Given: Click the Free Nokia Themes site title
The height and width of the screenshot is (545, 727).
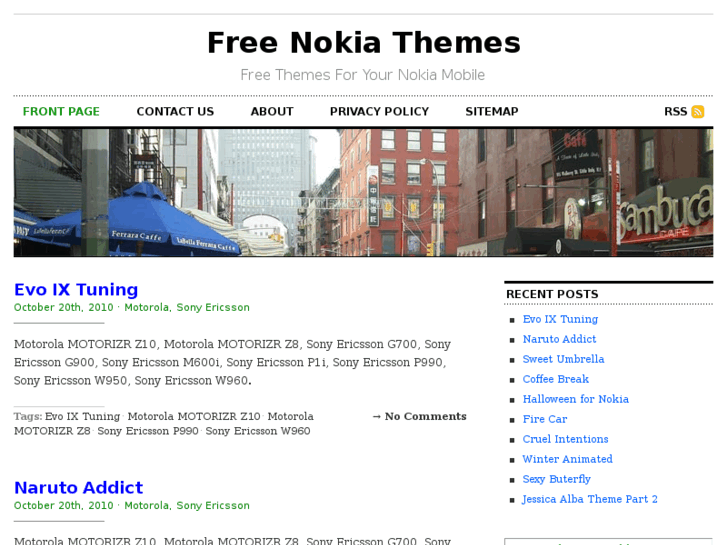Looking at the screenshot, I should coord(364,43).
